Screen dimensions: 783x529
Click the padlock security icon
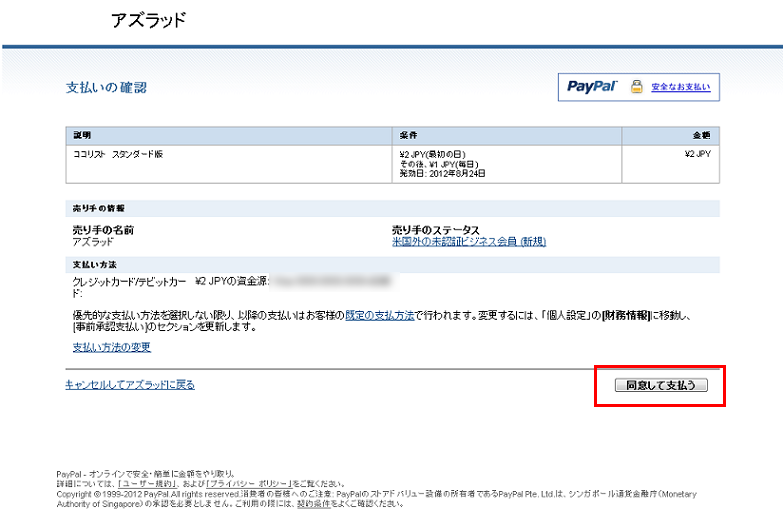pyautogui.click(x=637, y=86)
